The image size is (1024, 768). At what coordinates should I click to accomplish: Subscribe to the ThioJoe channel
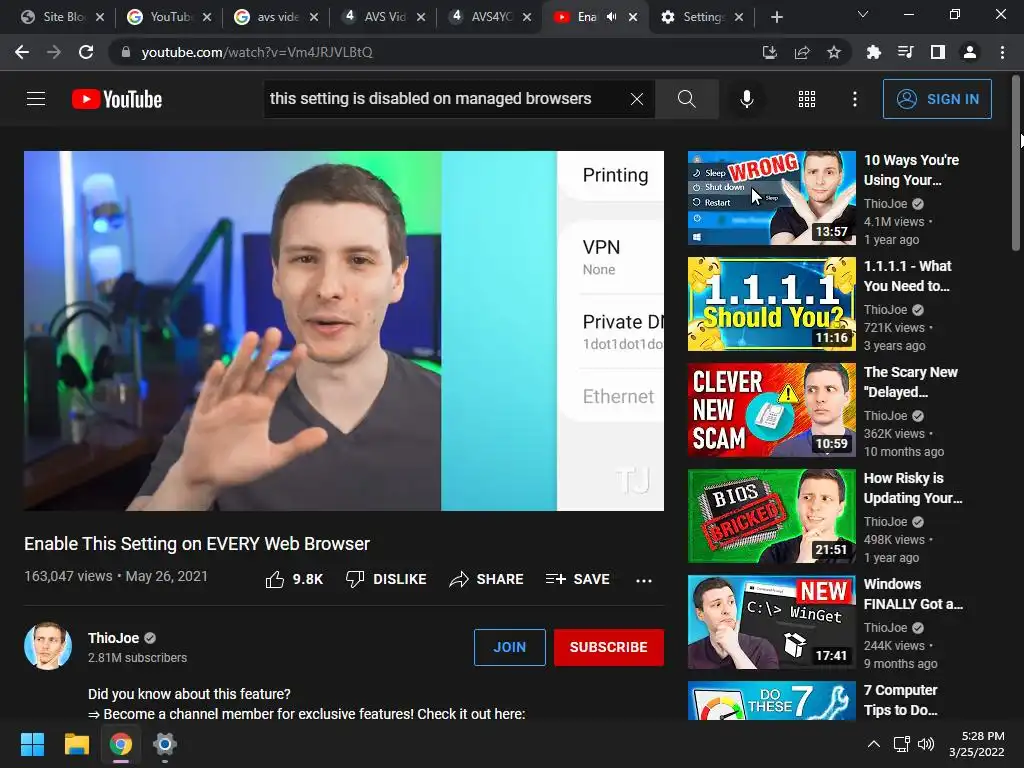pos(609,647)
